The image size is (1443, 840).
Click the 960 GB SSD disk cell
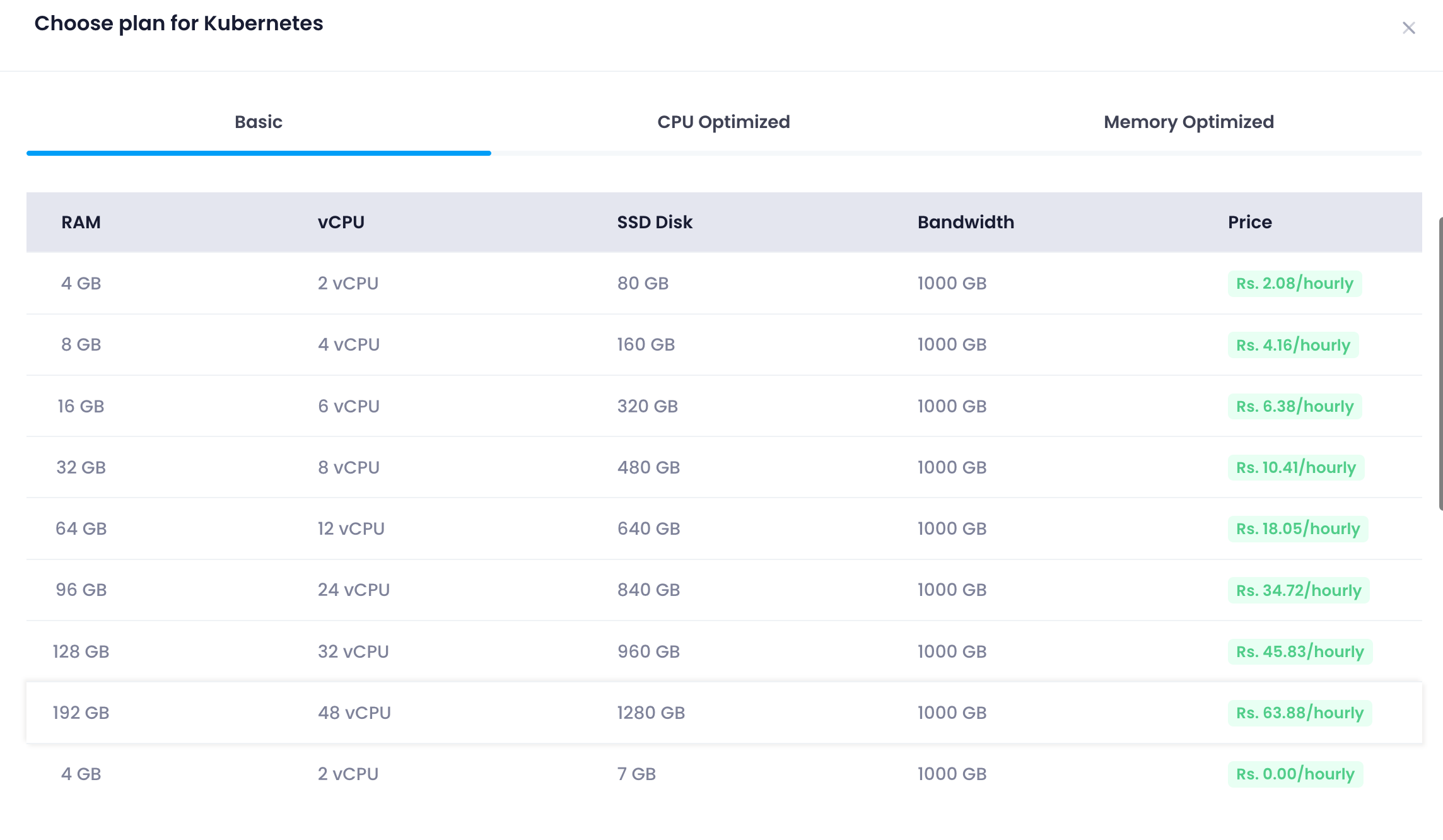point(648,651)
